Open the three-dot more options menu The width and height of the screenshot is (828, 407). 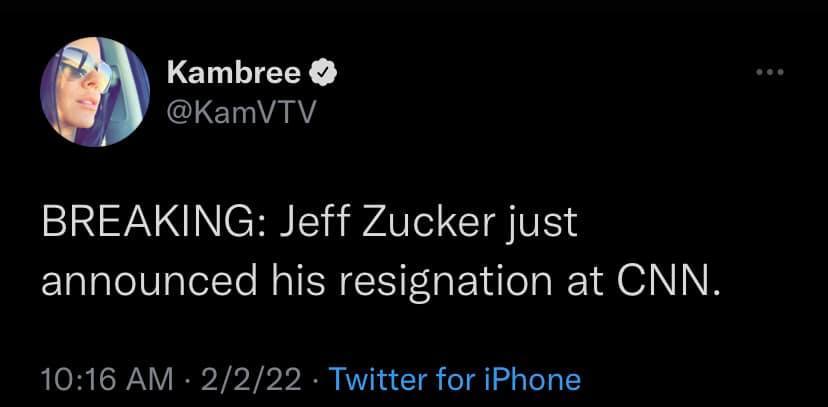click(x=770, y=73)
